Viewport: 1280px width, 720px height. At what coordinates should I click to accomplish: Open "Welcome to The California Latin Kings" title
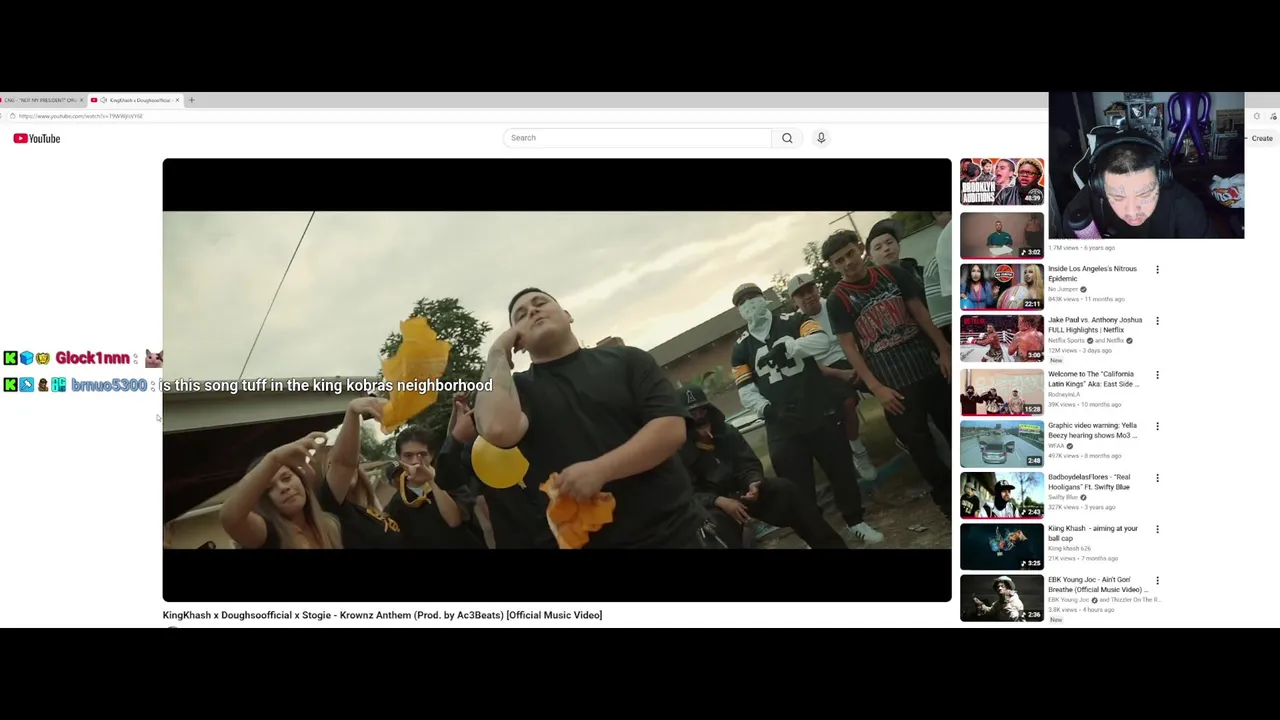[x=1094, y=379]
